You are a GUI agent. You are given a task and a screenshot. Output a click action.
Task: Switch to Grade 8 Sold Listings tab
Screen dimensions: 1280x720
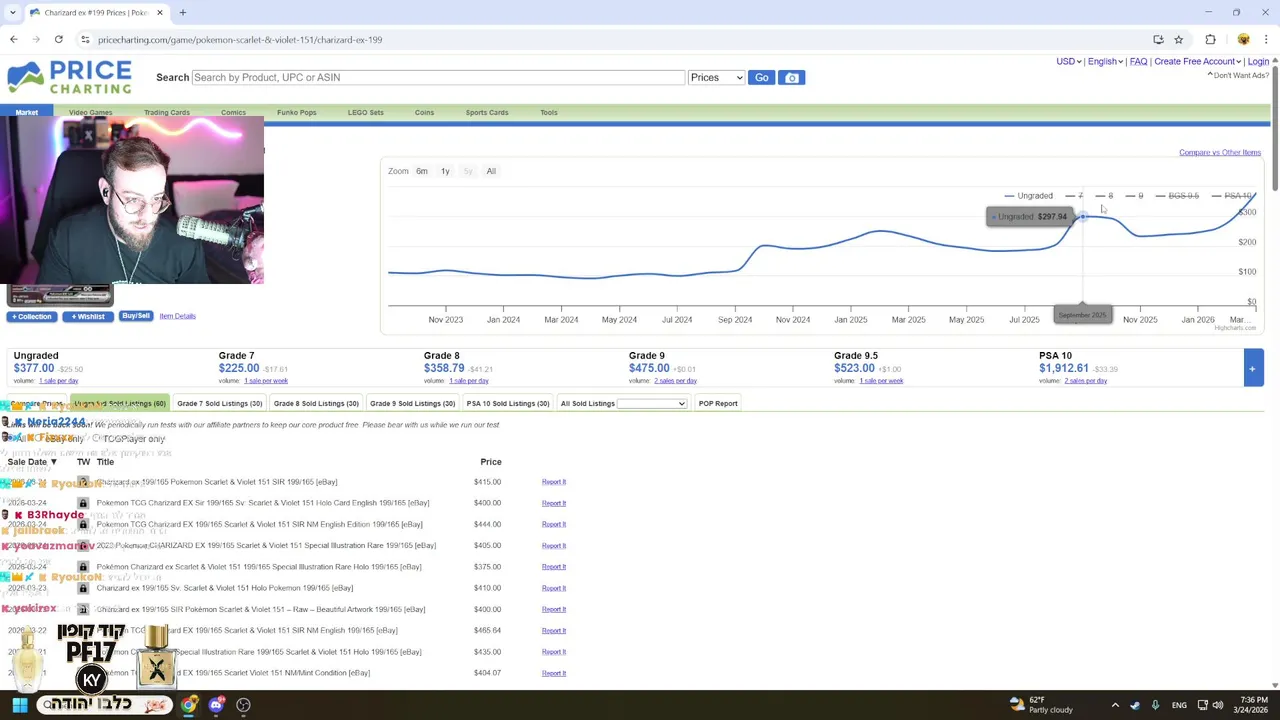click(x=316, y=403)
